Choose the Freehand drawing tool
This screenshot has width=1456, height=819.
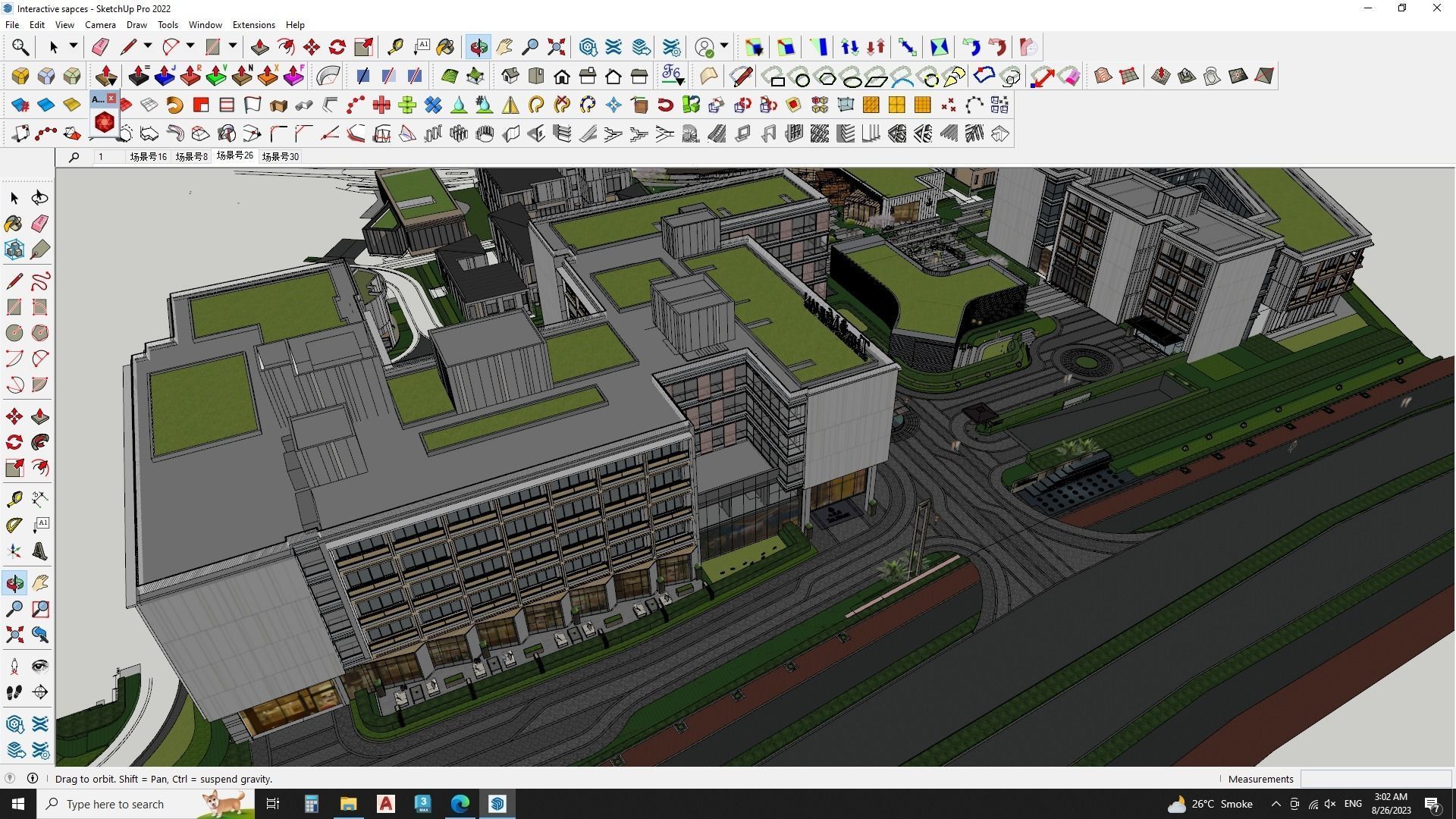tap(40, 281)
